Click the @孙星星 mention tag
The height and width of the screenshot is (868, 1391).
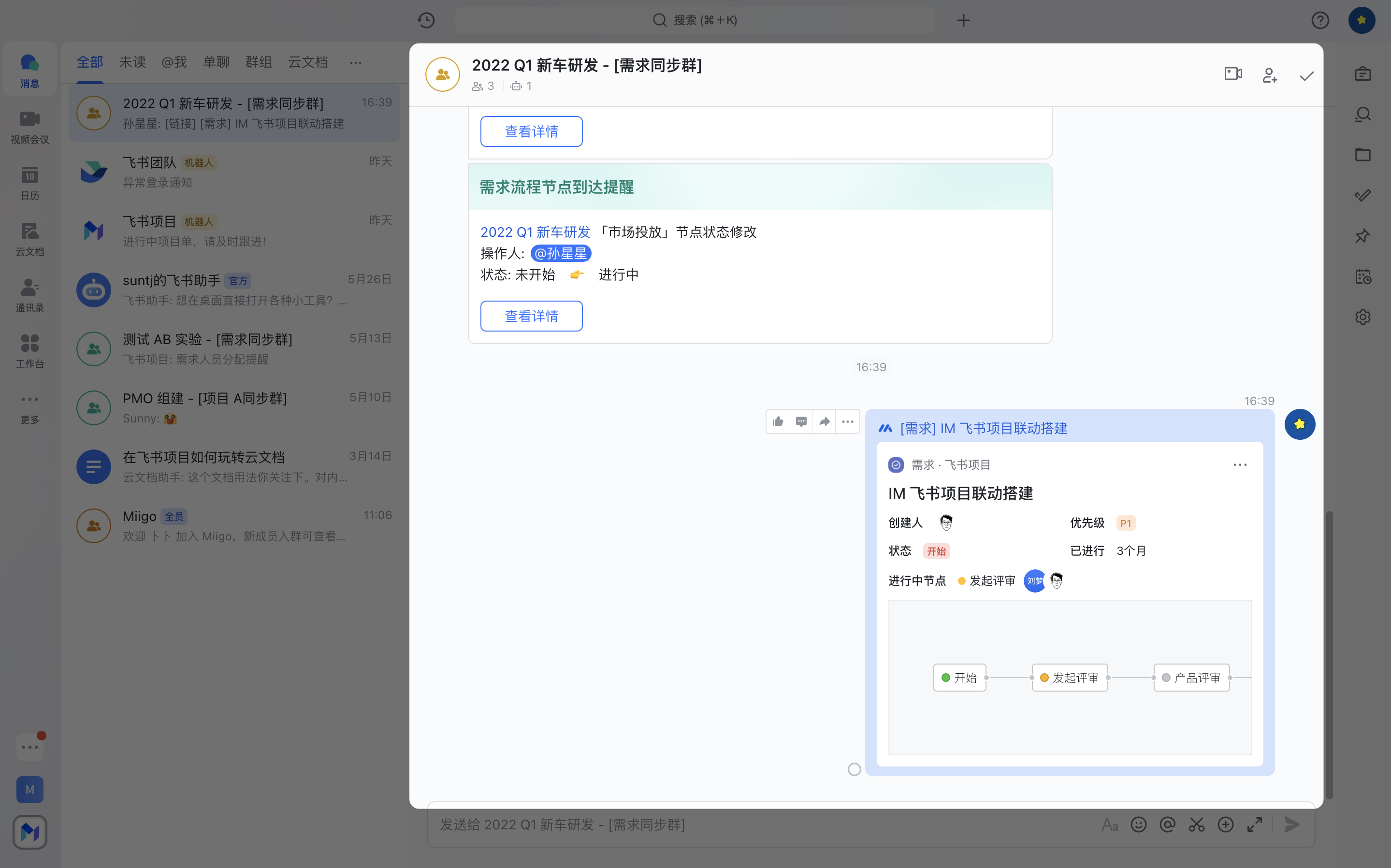(560, 253)
